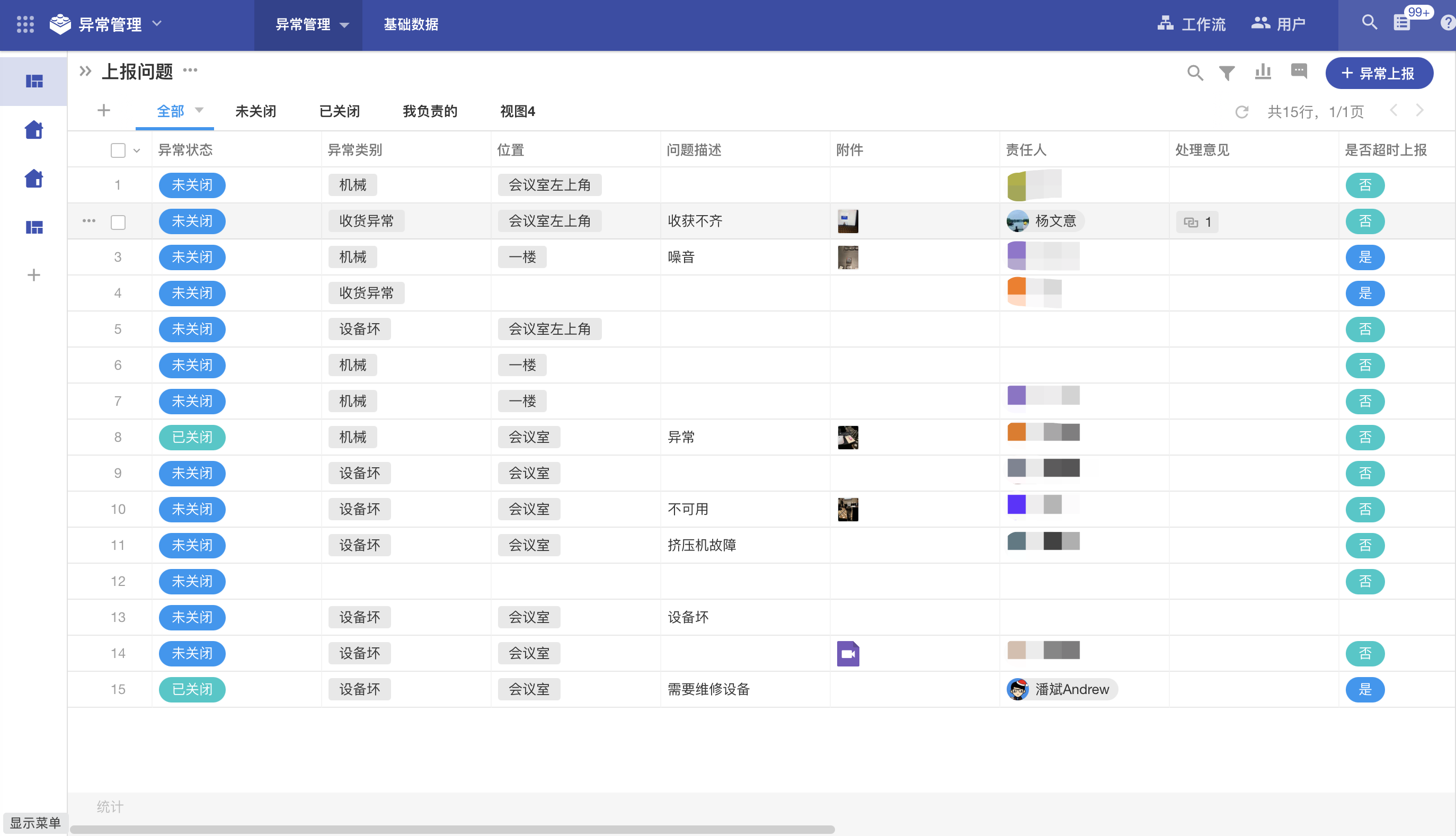Expand the 异常管理 app title dropdown
This screenshot has width=1456, height=836.
[x=157, y=24]
